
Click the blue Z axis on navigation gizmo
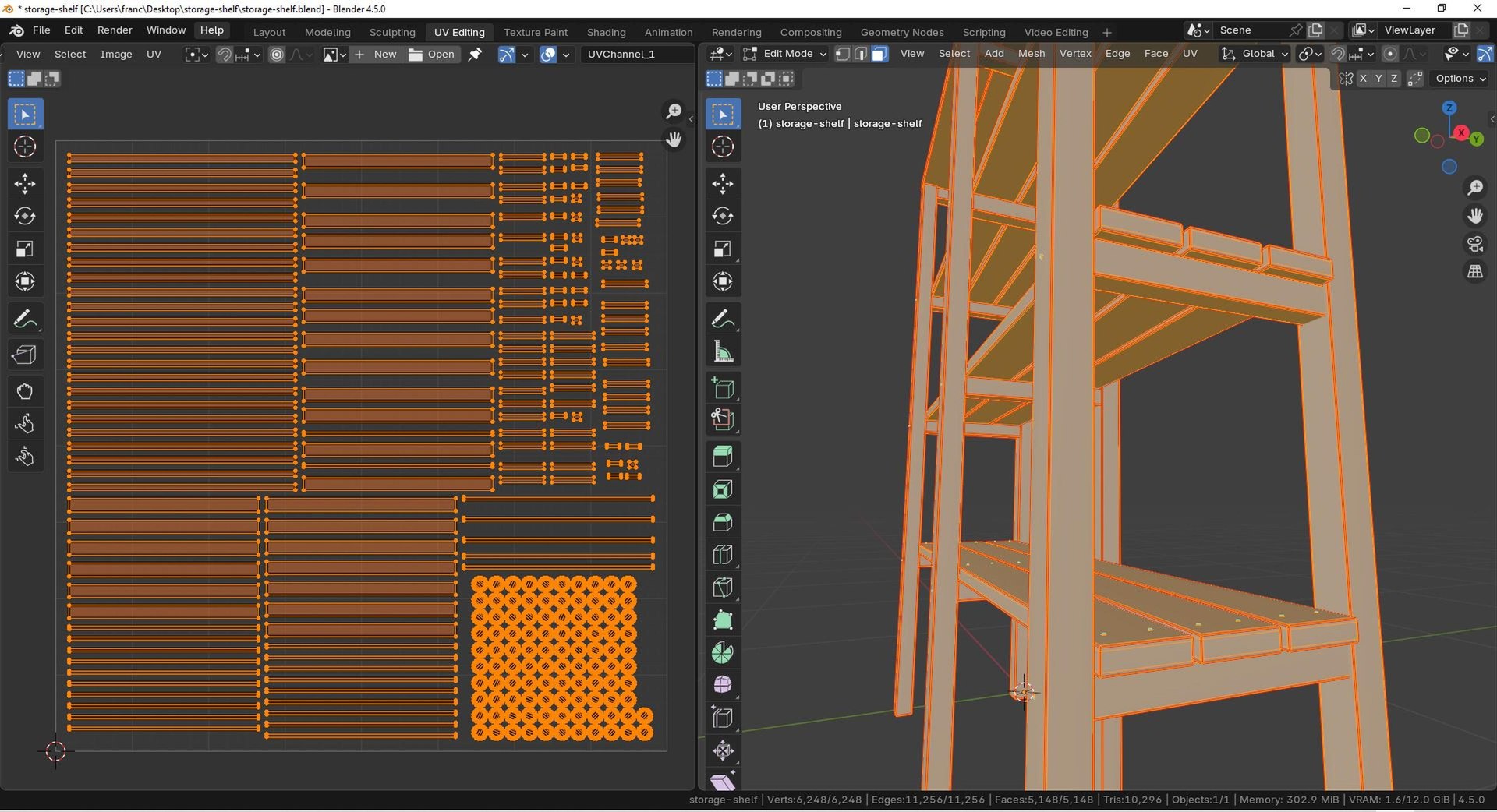click(x=1449, y=108)
